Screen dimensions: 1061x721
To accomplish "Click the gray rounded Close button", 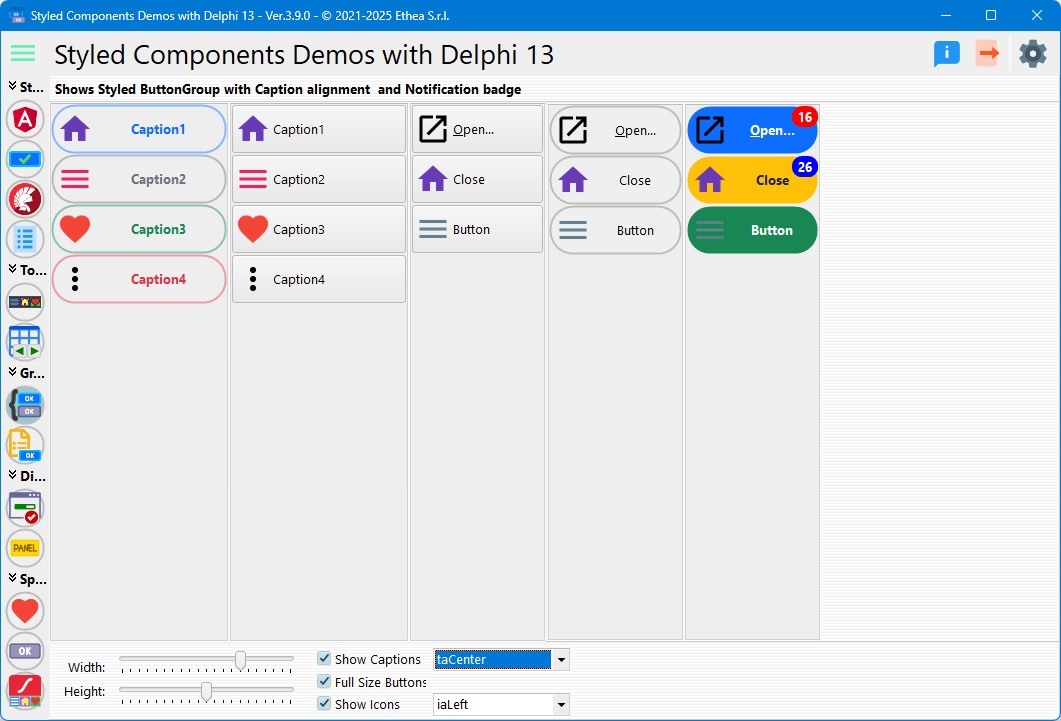I will [615, 181].
